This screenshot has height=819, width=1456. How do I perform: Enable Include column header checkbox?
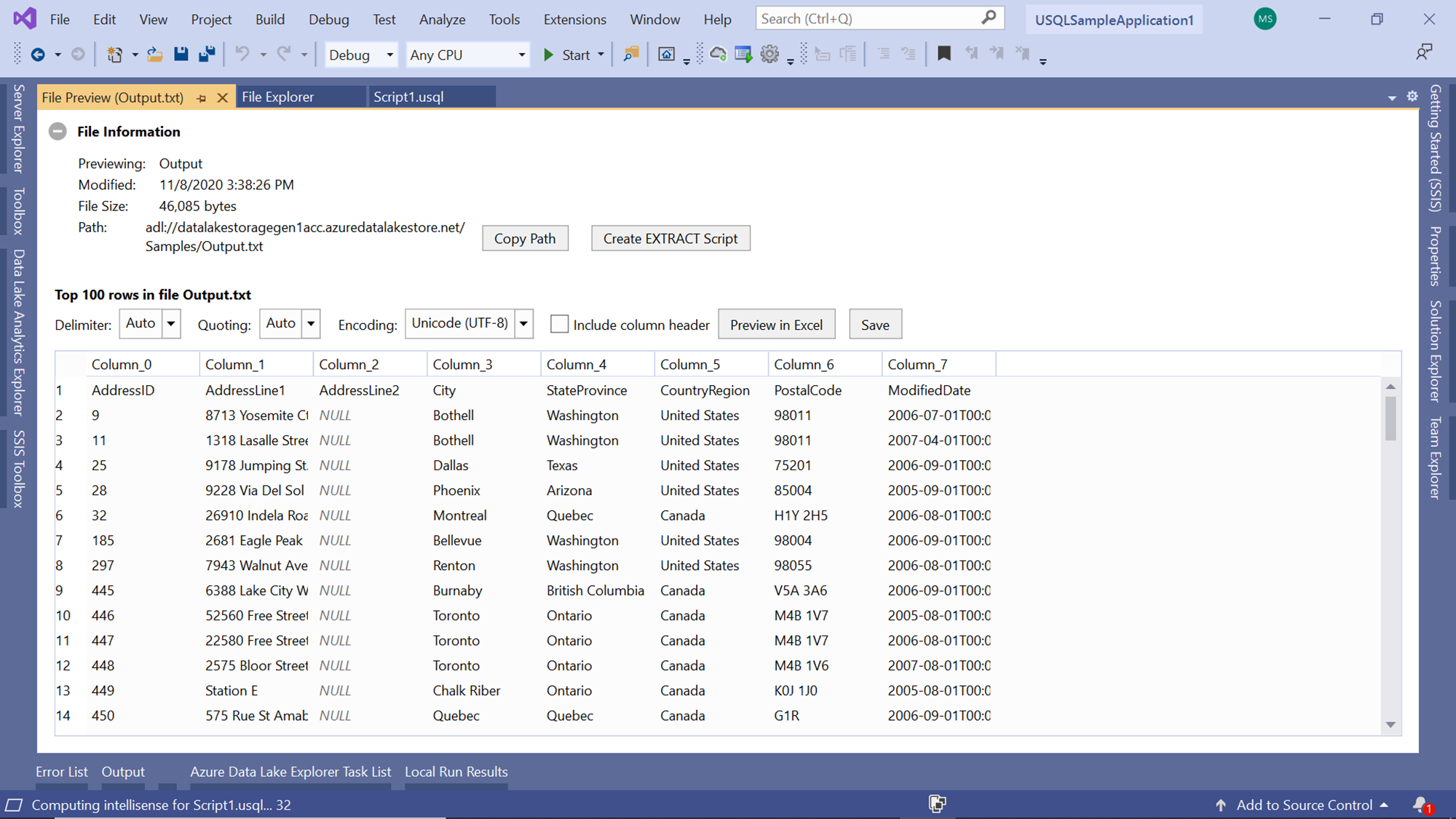pos(559,324)
